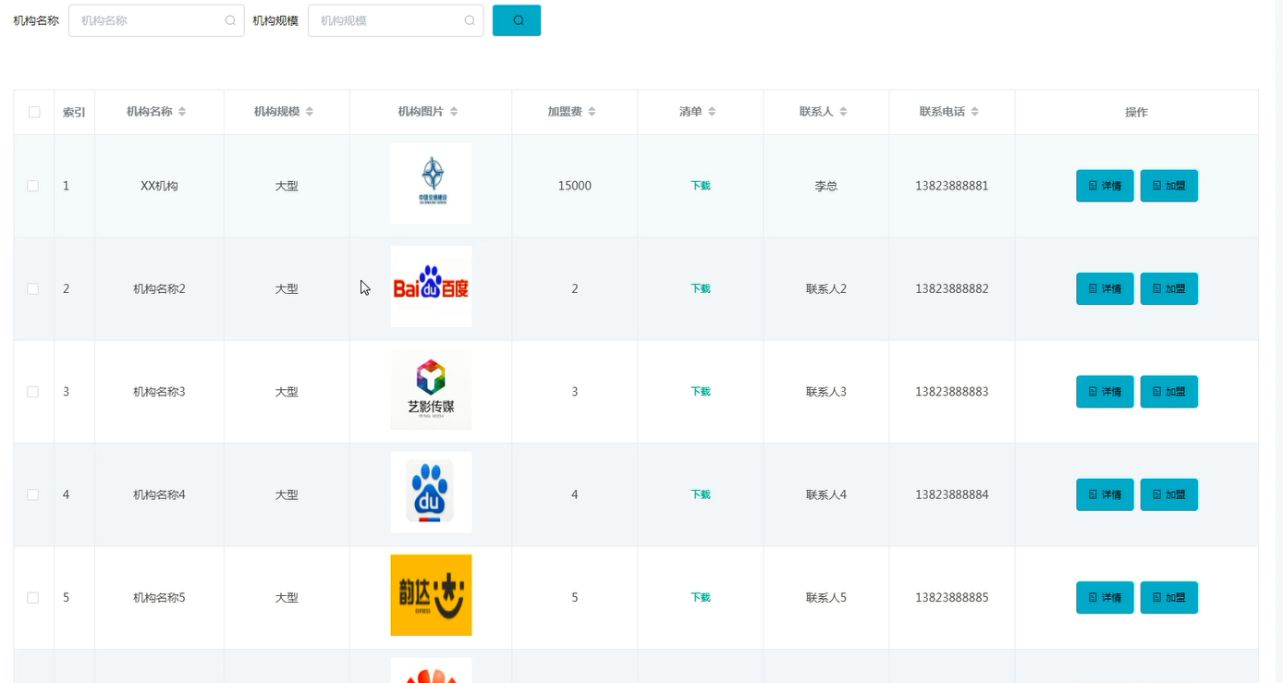Image resolution: width=1283 pixels, height=683 pixels.
Task: Focus the 机构规模 search input
Action: tap(396, 20)
